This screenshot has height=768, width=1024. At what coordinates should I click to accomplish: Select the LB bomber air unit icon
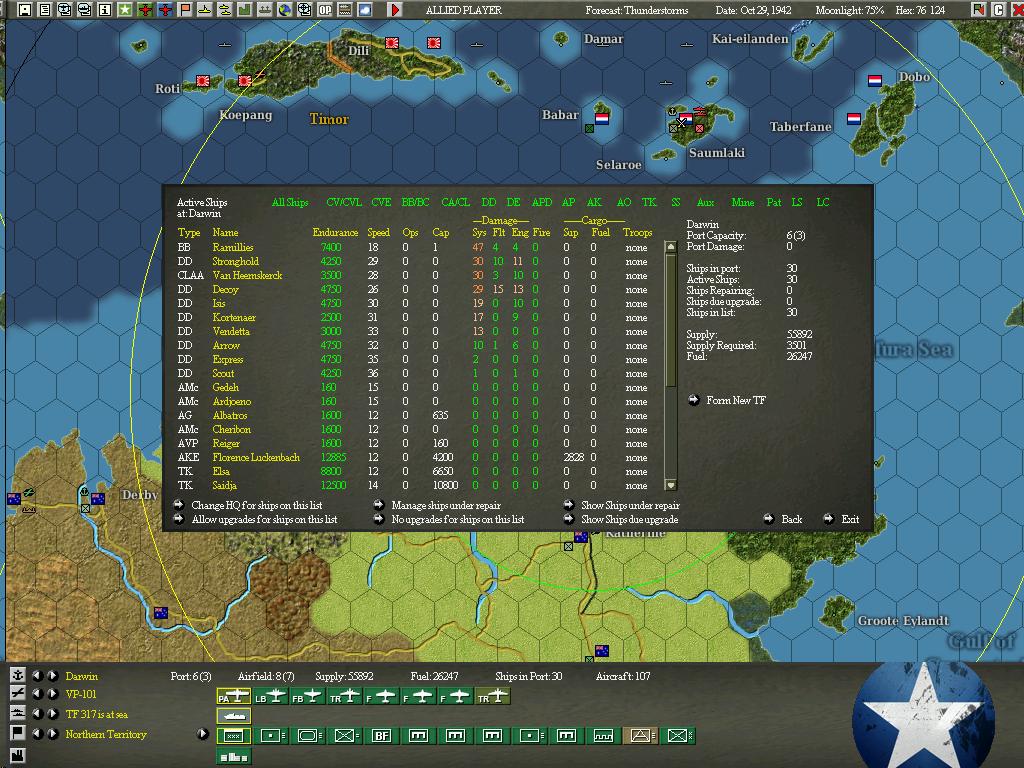pos(270,697)
